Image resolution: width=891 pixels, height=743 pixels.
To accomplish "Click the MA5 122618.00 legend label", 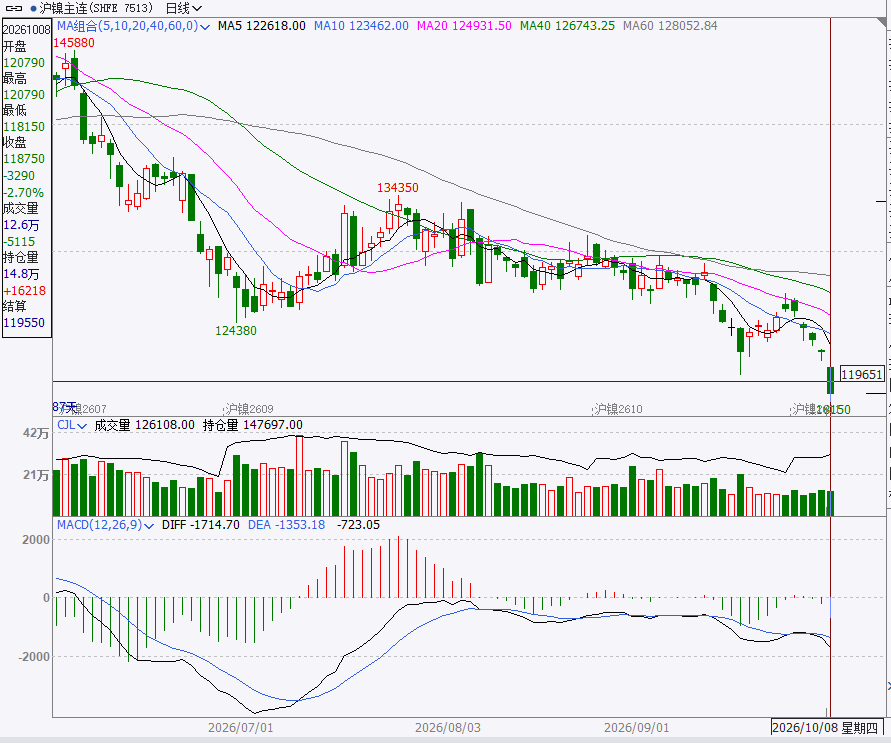I will [x=261, y=26].
